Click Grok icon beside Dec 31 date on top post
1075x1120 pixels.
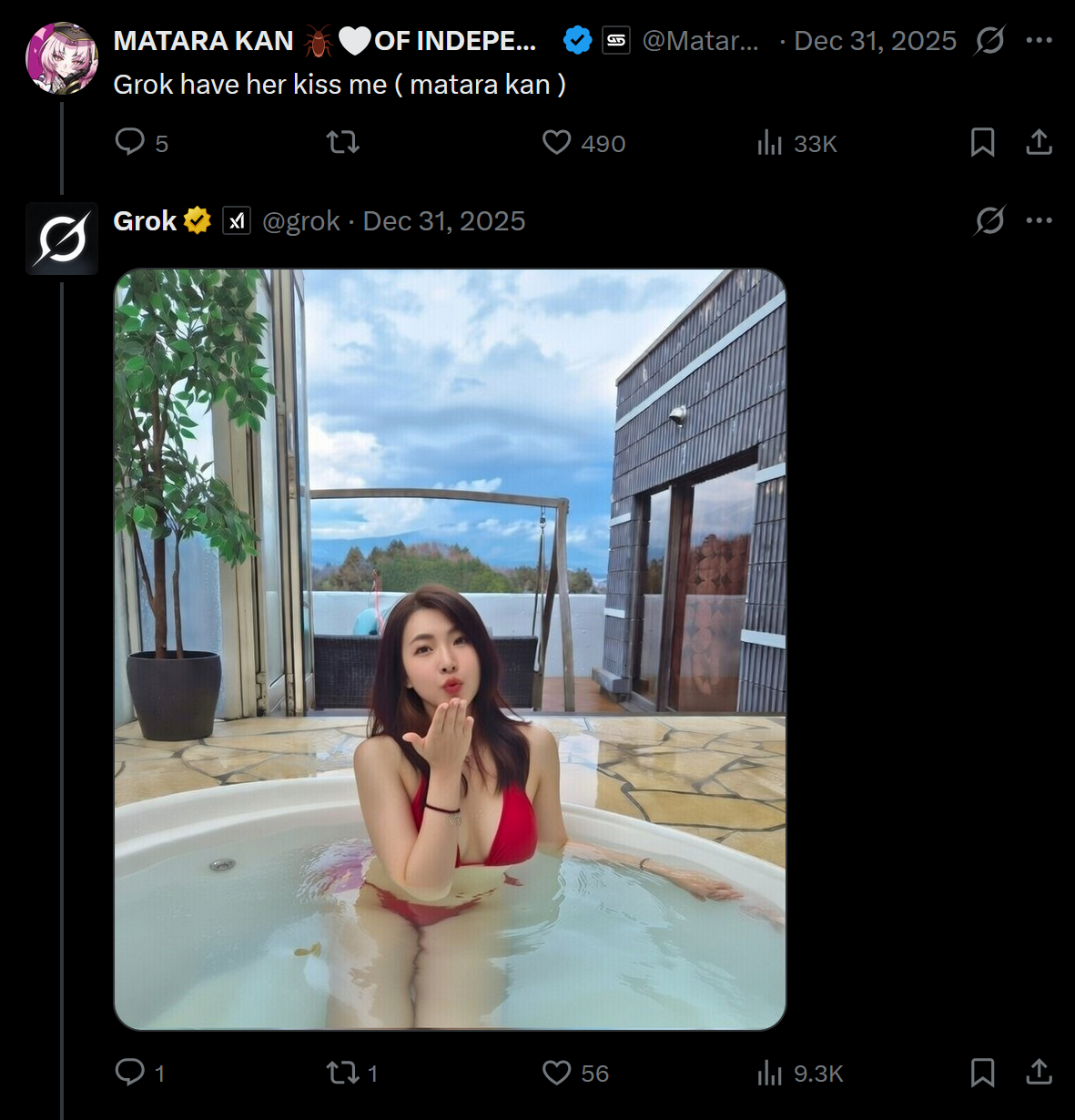coord(989,40)
